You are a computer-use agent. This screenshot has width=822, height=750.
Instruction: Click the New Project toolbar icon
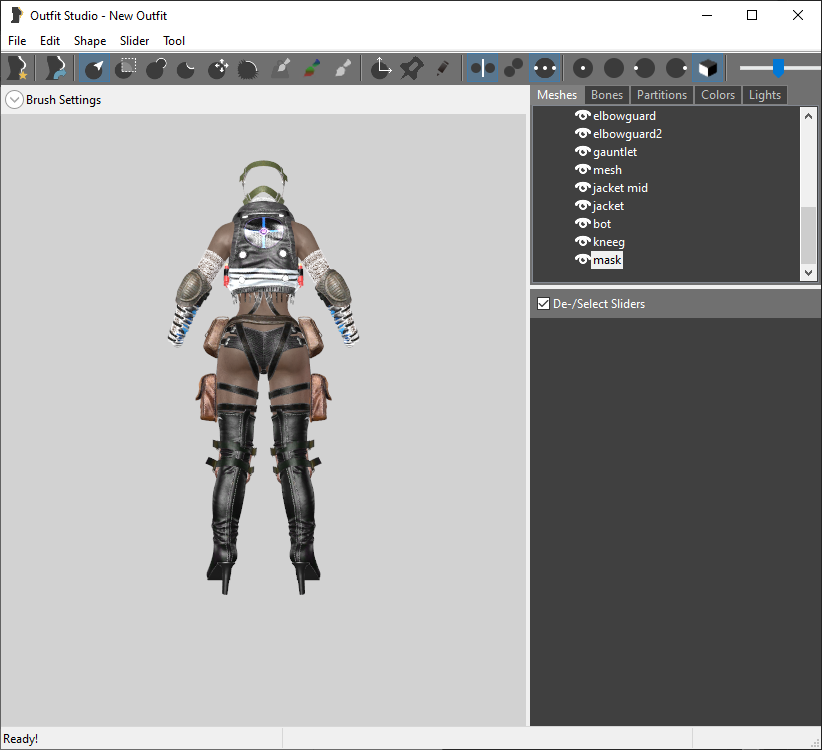click(17, 68)
